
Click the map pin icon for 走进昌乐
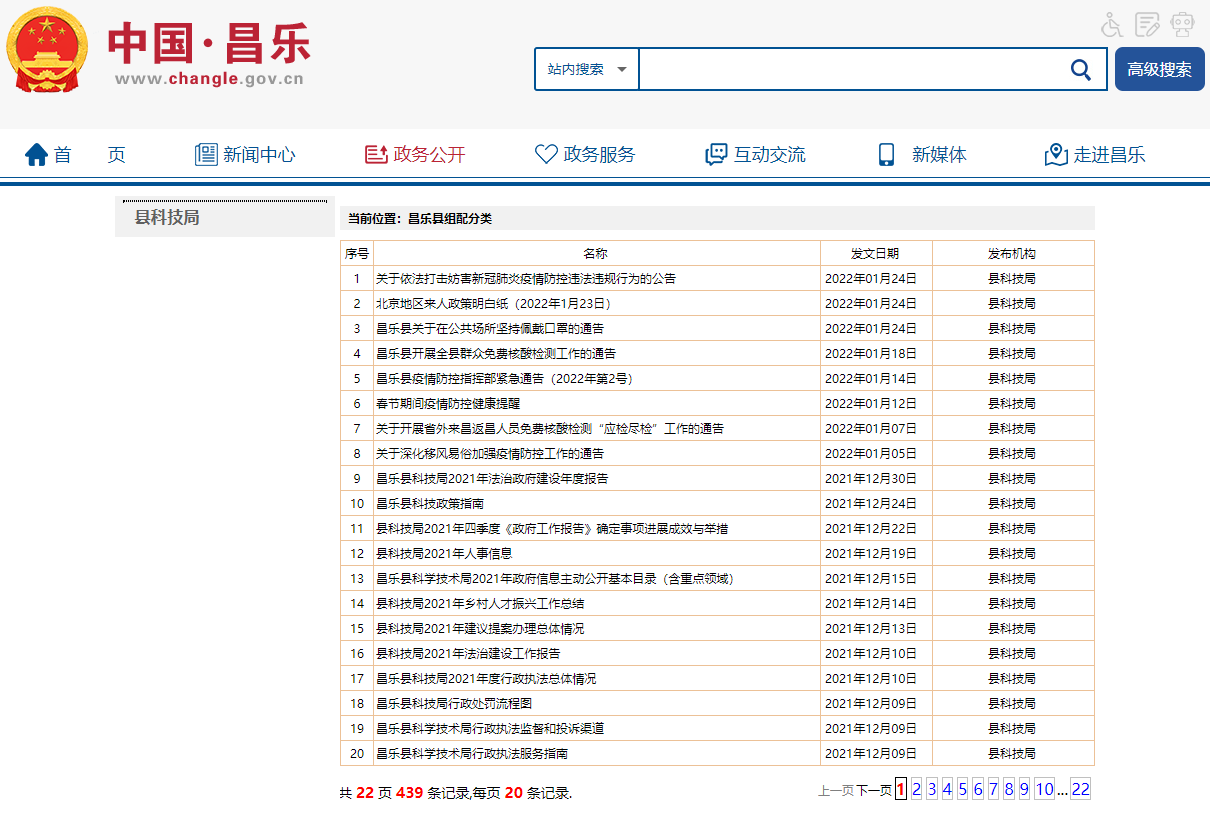[x=1055, y=155]
